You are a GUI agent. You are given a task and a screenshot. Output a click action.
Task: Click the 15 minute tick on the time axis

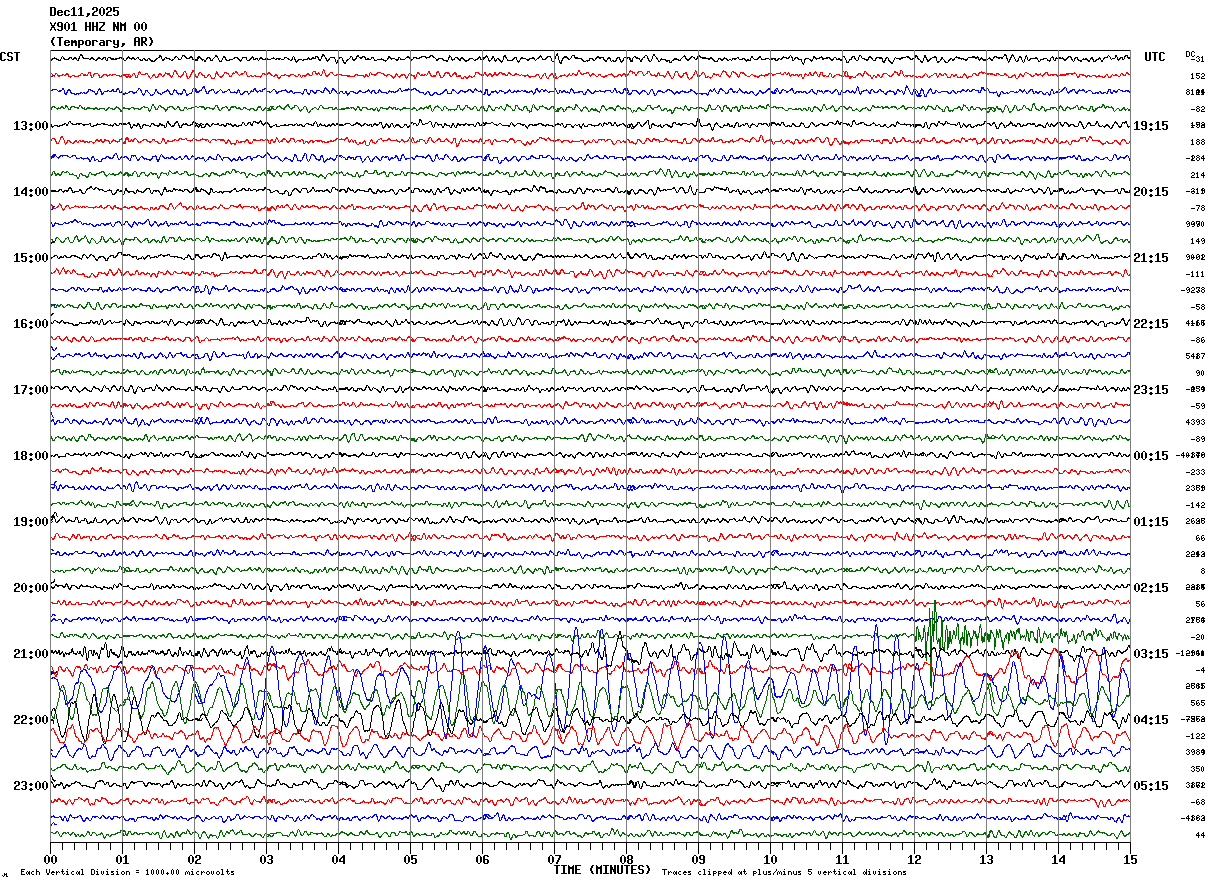click(x=1130, y=859)
